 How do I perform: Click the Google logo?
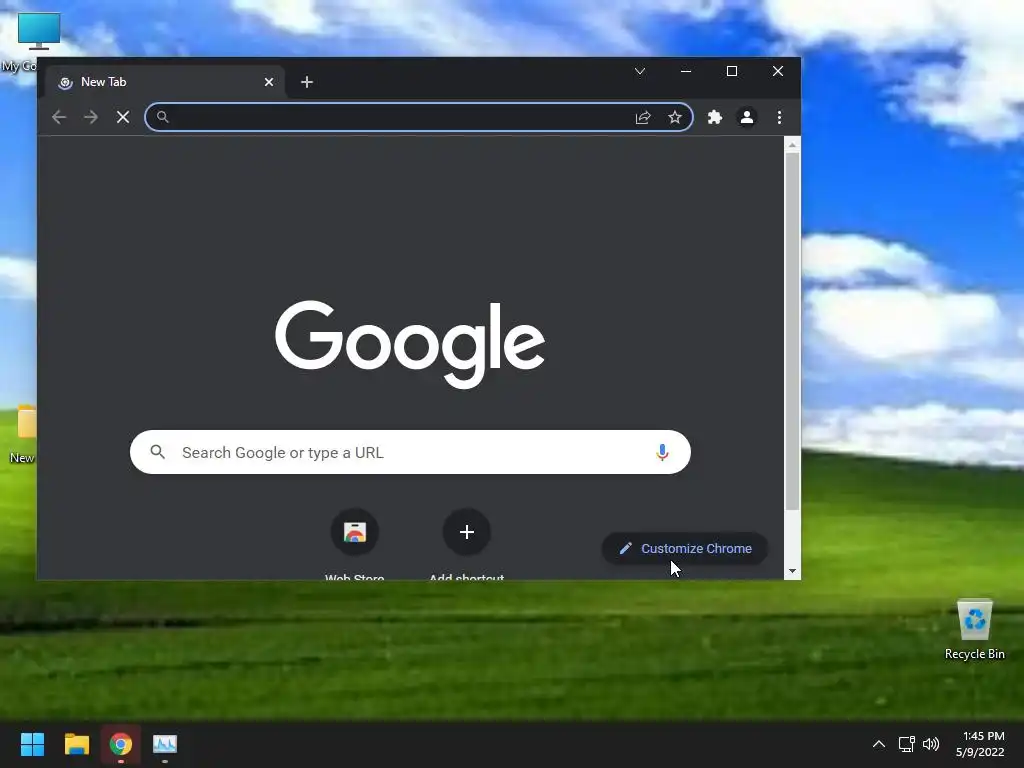(x=409, y=343)
